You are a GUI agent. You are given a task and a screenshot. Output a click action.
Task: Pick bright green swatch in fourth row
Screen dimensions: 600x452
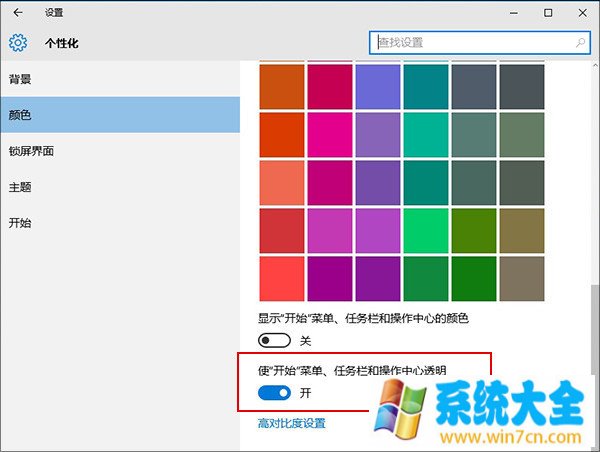point(426,231)
